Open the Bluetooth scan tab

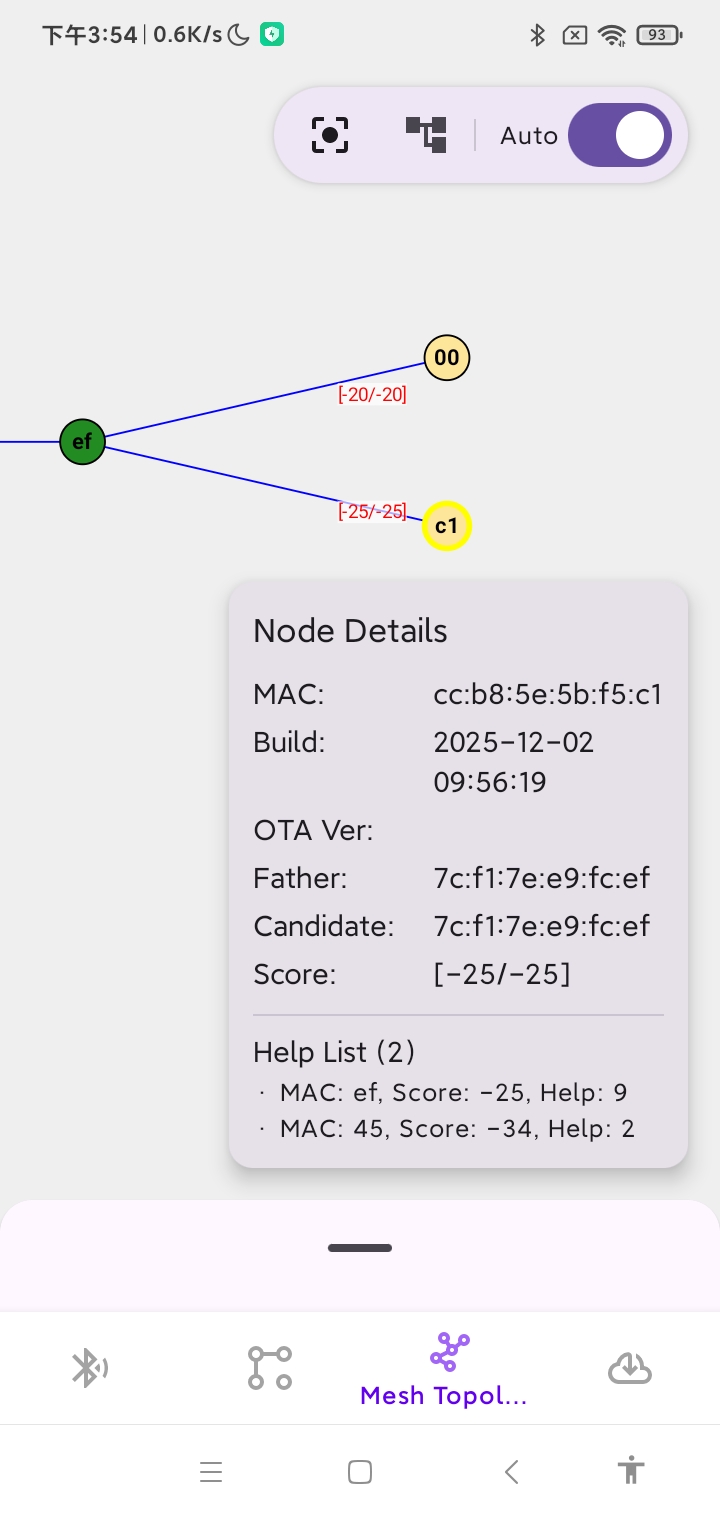click(x=89, y=1368)
